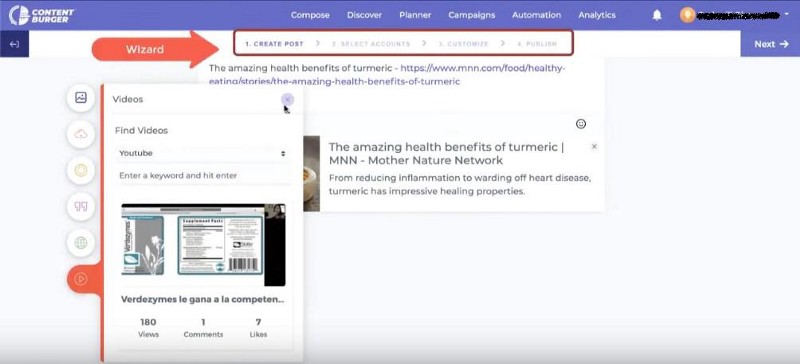Go to step 3 Customize
Viewport: 800px width, 364px height.
click(463, 44)
